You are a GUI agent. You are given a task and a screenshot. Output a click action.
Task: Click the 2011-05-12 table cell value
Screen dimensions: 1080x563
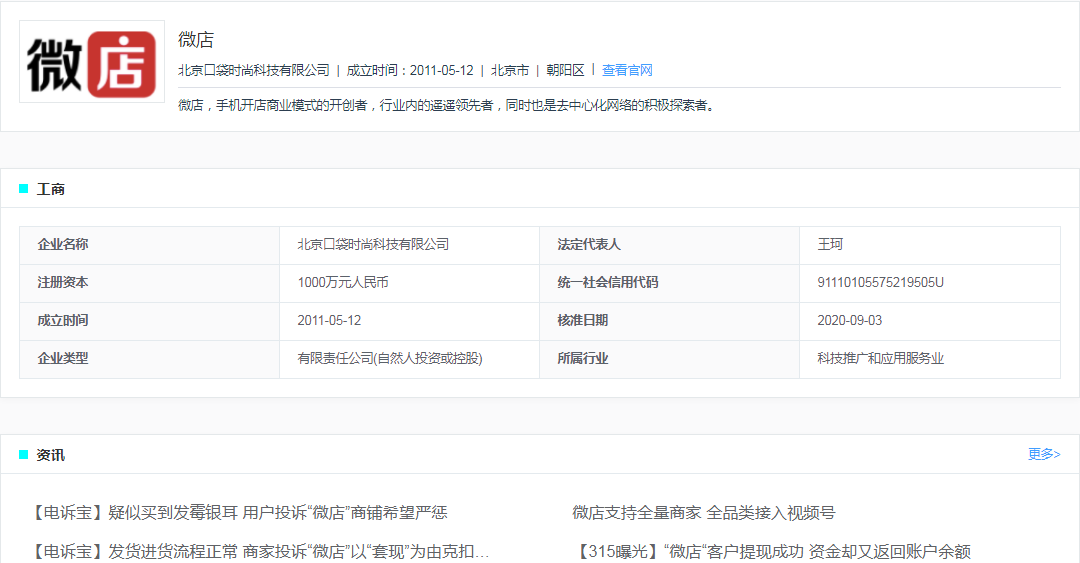[409, 320]
